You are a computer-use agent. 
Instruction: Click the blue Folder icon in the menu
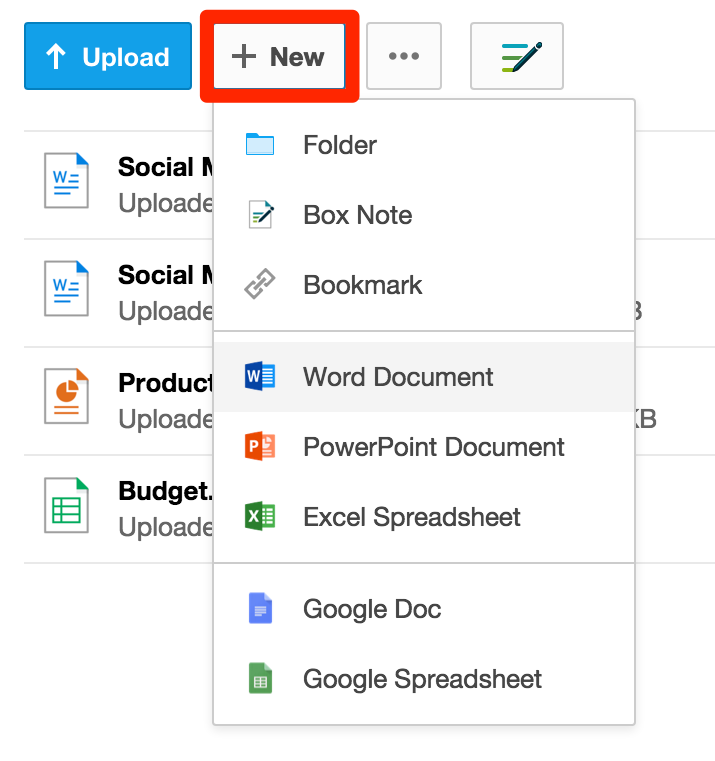[260, 145]
